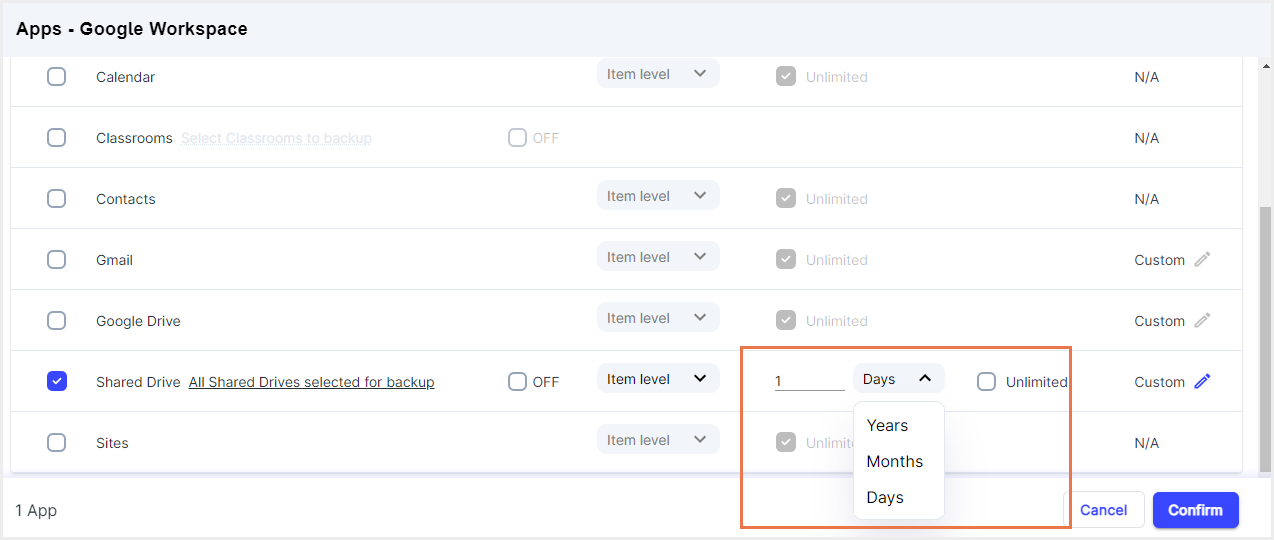Toggle Shared Drive OFF checkbox
Viewport: 1274px width, 540px height.
point(517,381)
